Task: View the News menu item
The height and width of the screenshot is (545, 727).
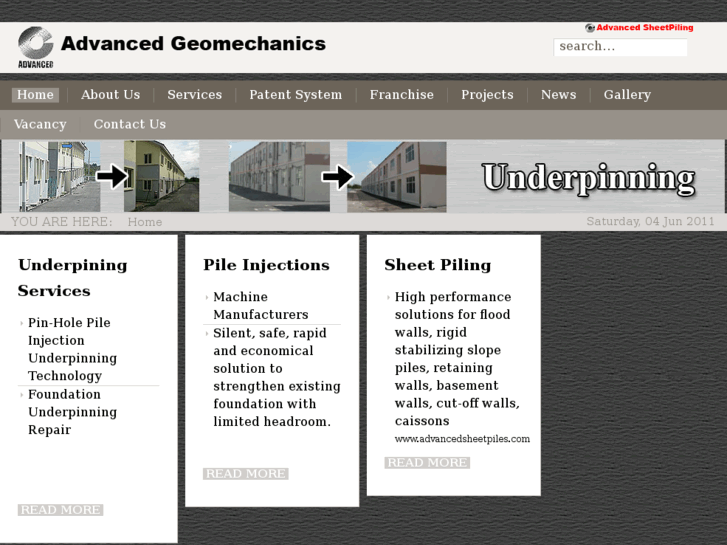Action: coord(559,95)
